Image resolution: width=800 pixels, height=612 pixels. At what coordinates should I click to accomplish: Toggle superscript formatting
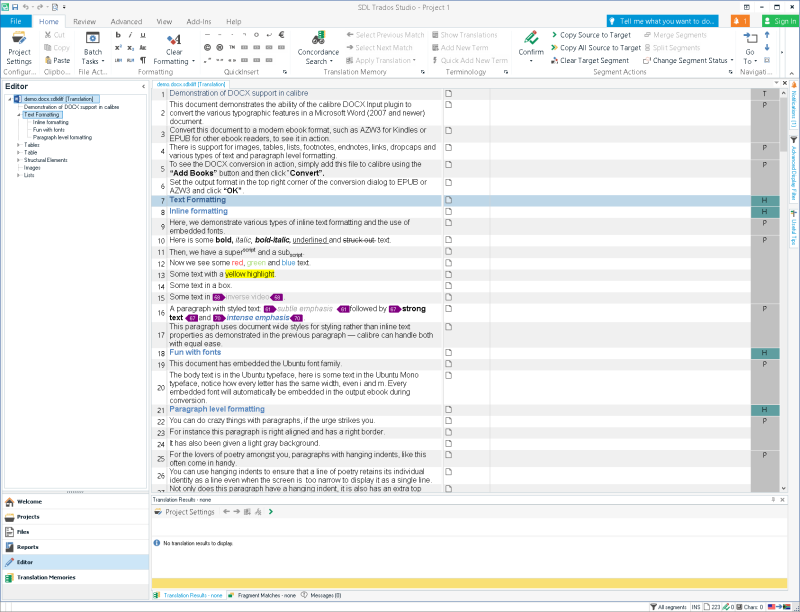pos(118,47)
